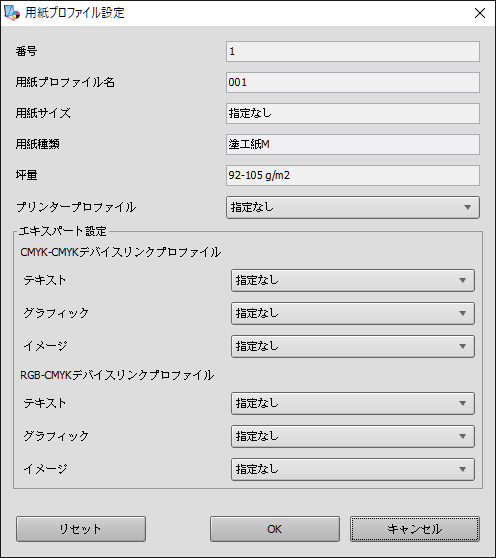Open the RGB-CMYK テキスト dropdown
This screenshot has width=496, height=558.
pos(353,403)
